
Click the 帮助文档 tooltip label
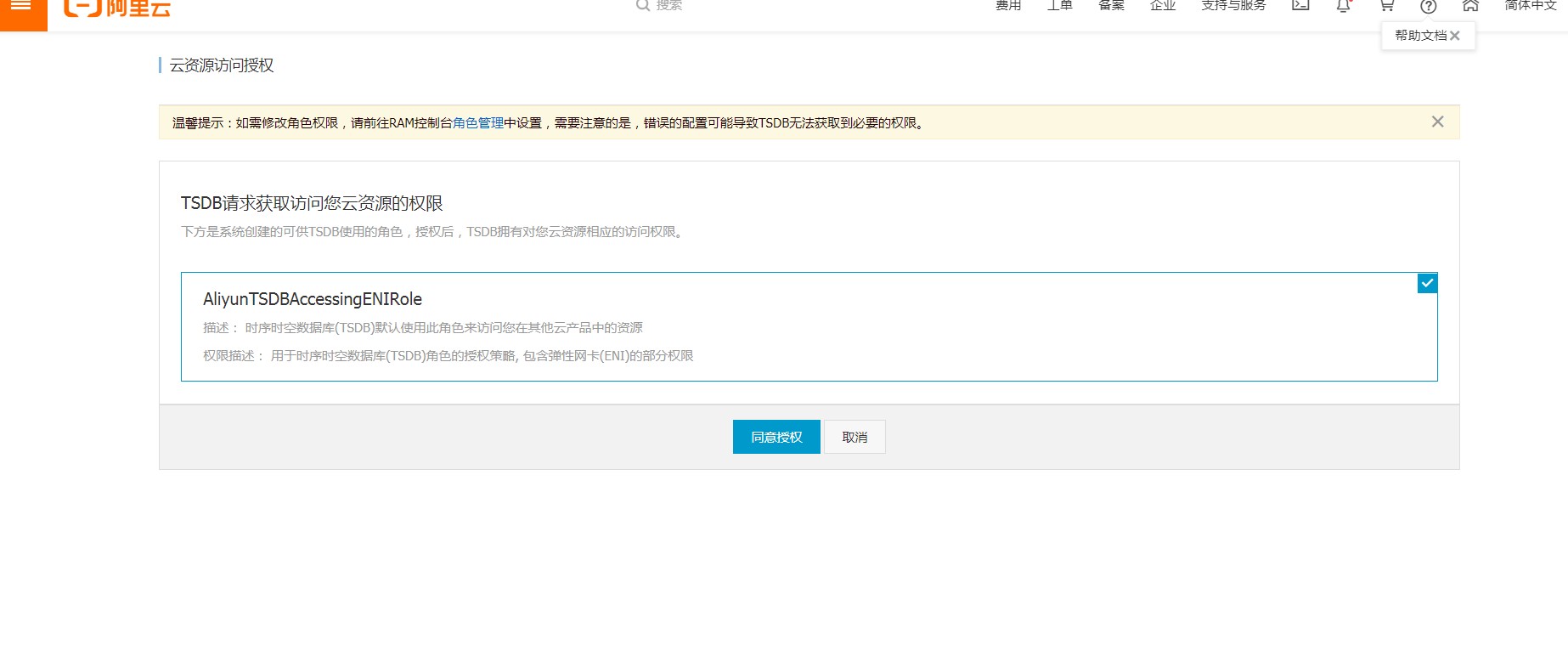(1420, 36)
